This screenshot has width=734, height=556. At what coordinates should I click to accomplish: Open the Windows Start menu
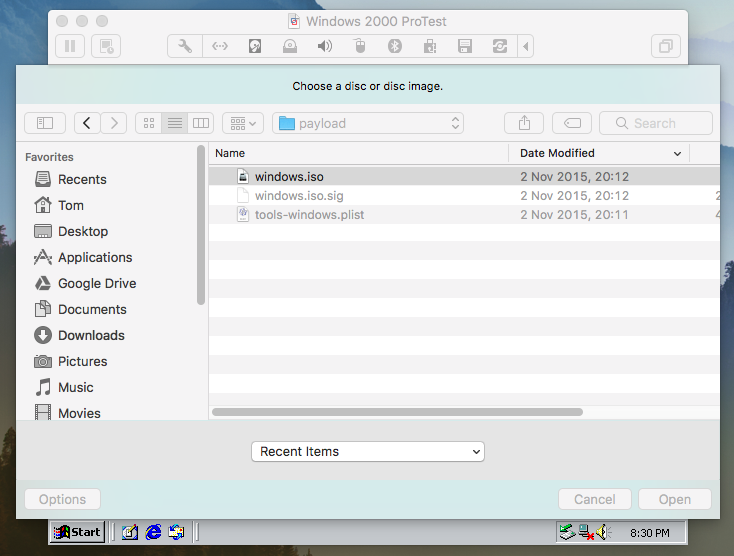(x=78, y=532)
